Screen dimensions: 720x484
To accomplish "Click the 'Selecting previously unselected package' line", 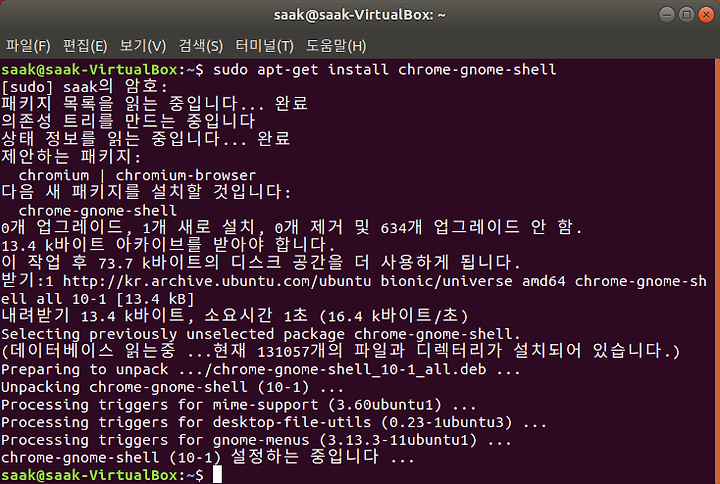I will (260, 334).
